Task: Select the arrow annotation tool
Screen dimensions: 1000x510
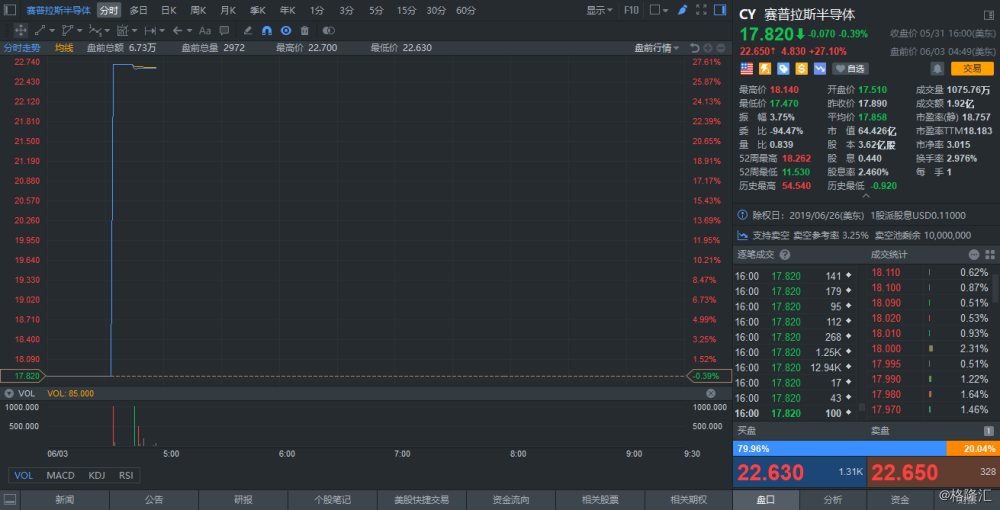Action: 177,30
